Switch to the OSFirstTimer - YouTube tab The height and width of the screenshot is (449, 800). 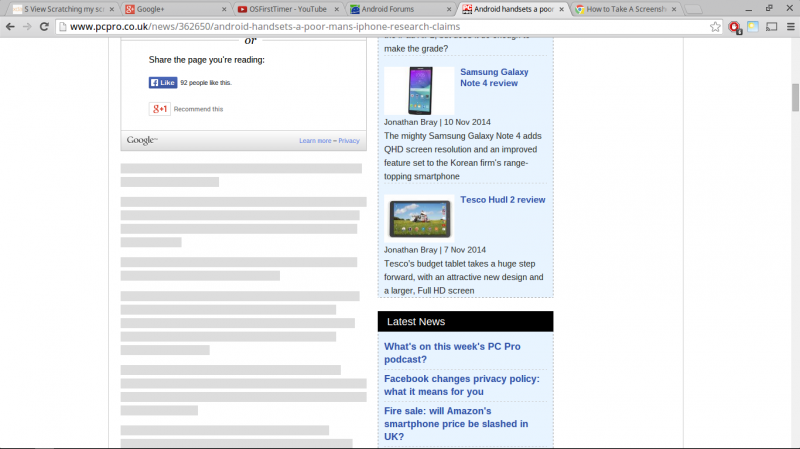click(286, 9)
